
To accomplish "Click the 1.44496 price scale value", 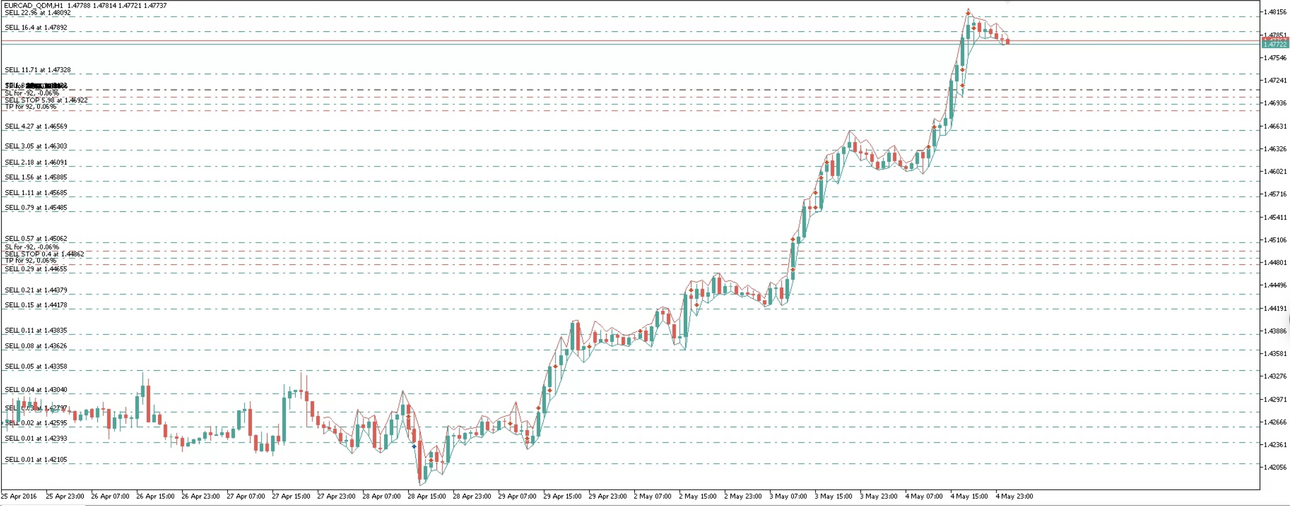I will [x=1273, y=285].
